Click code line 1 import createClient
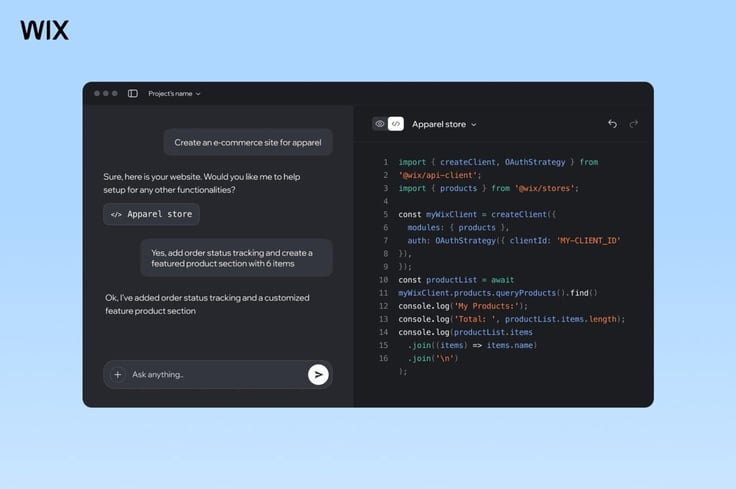Image resolution: width=736 pixels, height=489 pixels. pyautogui.click(x=498, y=162)
